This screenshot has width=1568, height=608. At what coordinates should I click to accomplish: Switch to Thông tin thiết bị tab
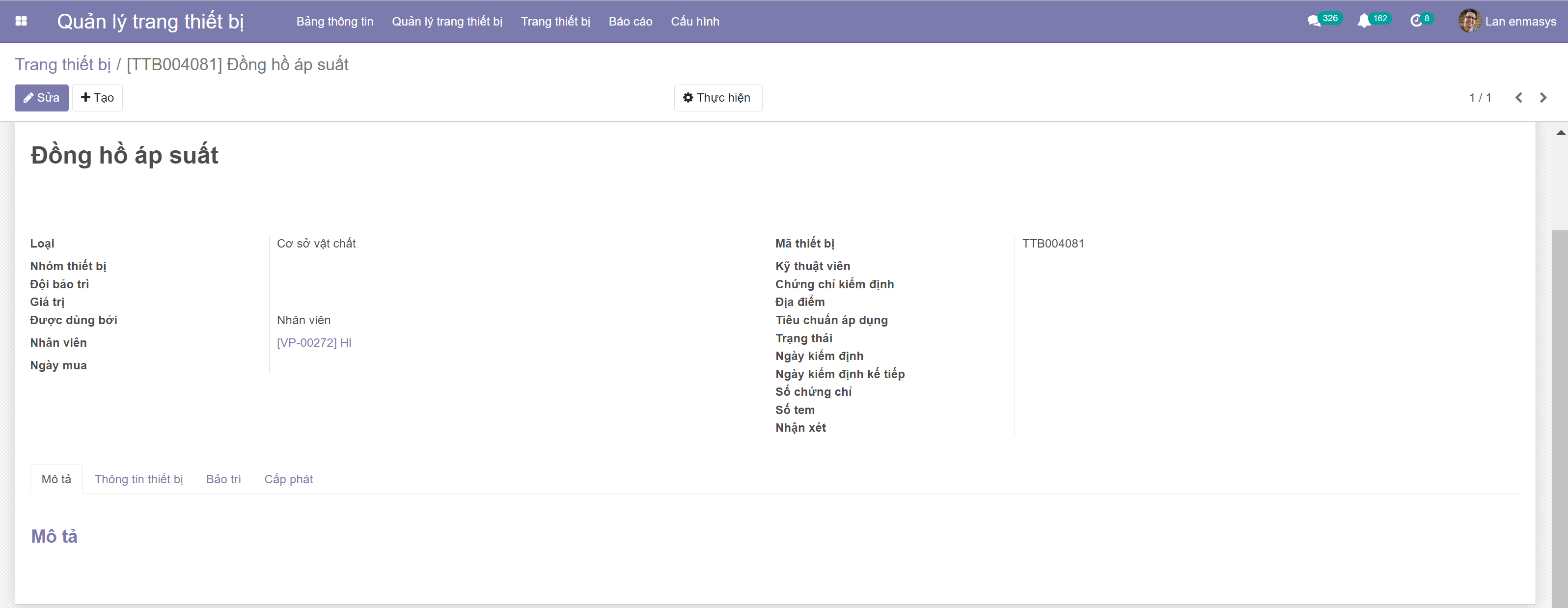tap(138, 479)
